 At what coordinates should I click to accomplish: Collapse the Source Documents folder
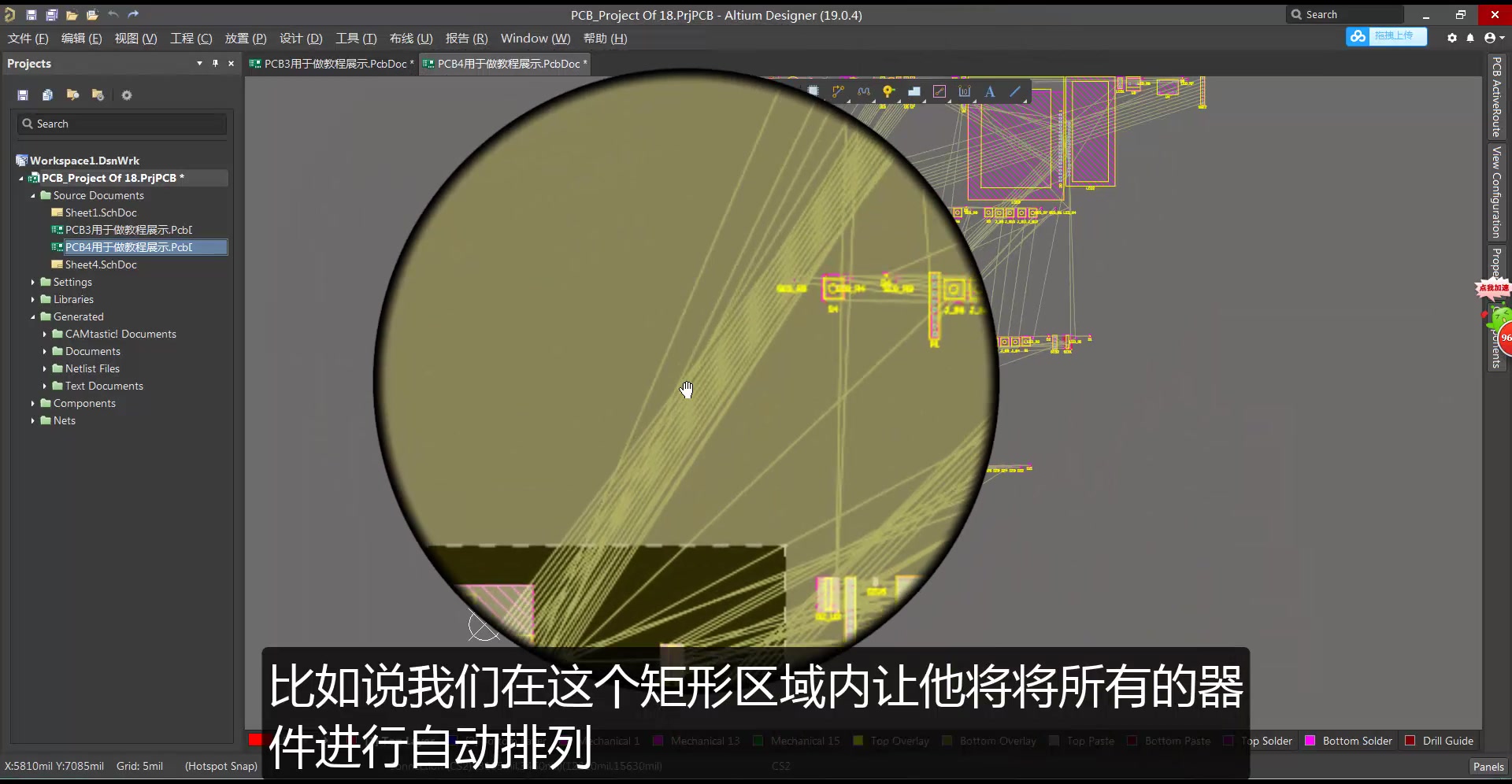tap(32, 195)
